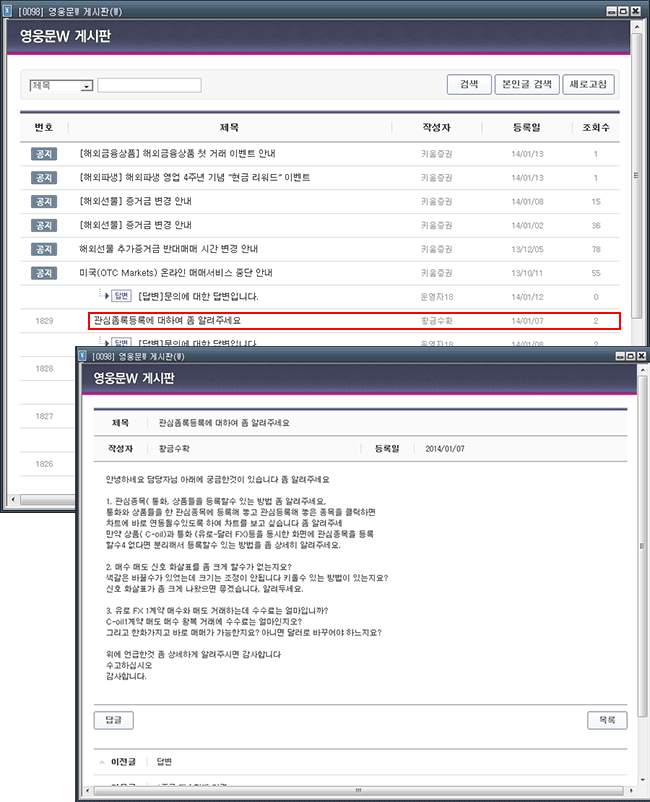
Task: Click date 14/01/07 in the list
Action: 527,321
